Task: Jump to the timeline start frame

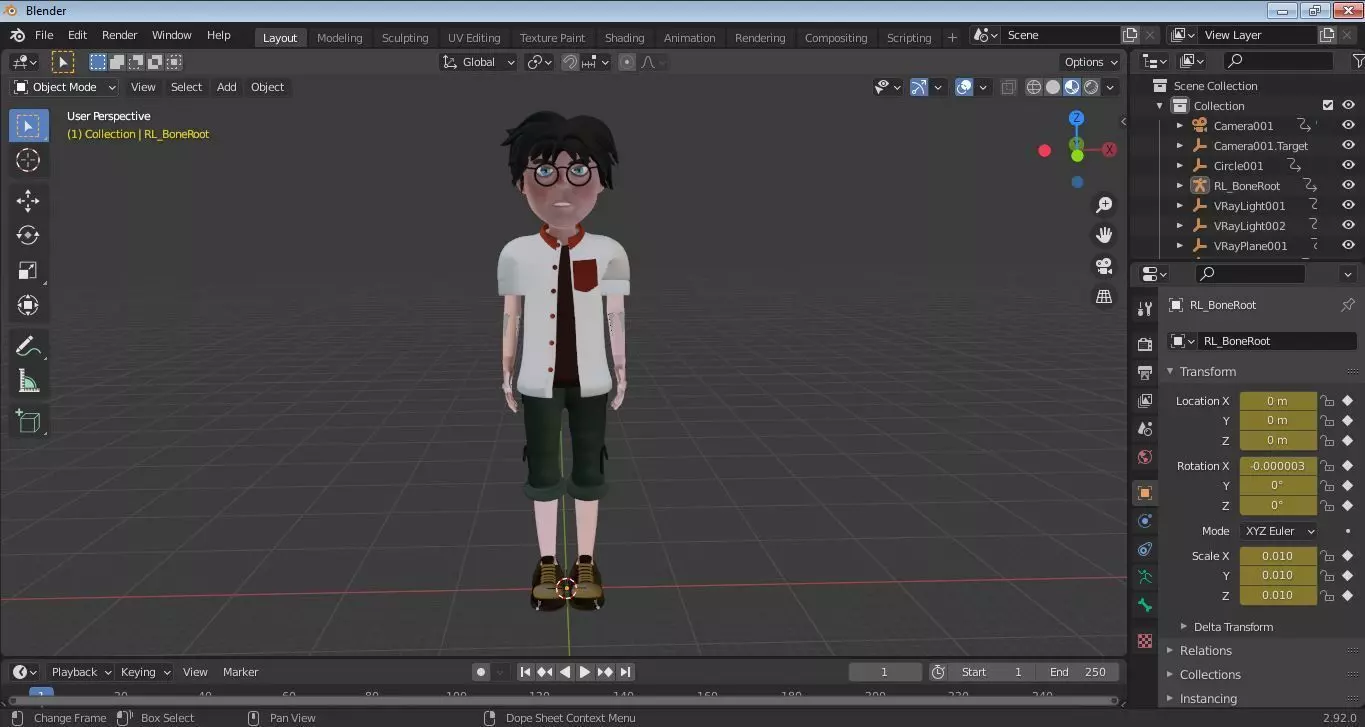Action: click(x=525, y=672)
